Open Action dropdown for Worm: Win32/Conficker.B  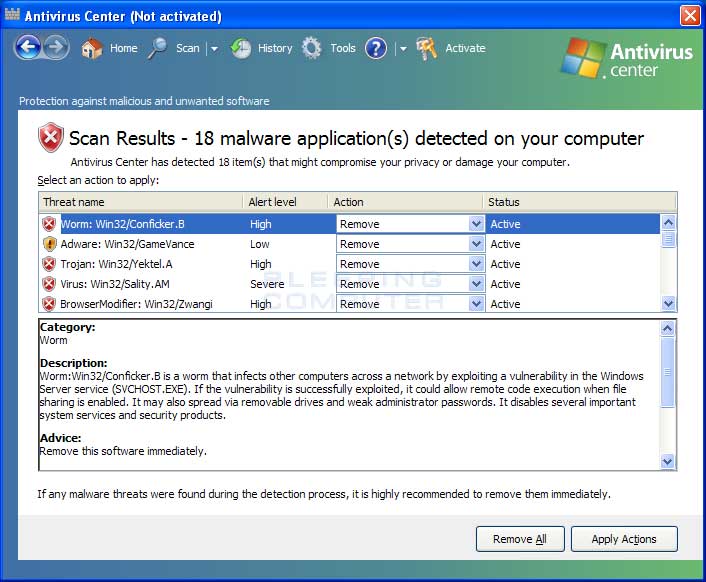pyautogui.click(x=476, y=224)
